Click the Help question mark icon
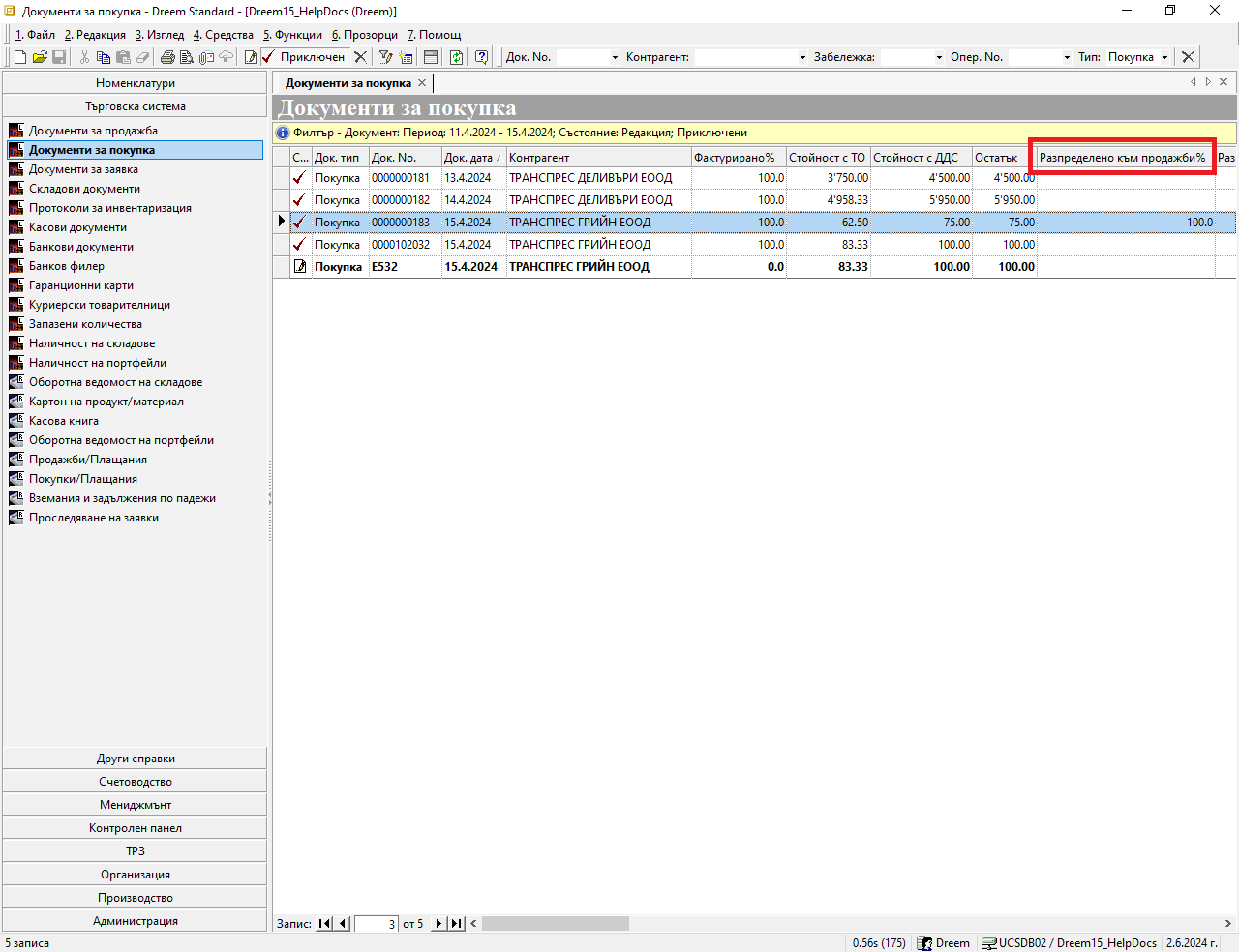 click(481, 58)
